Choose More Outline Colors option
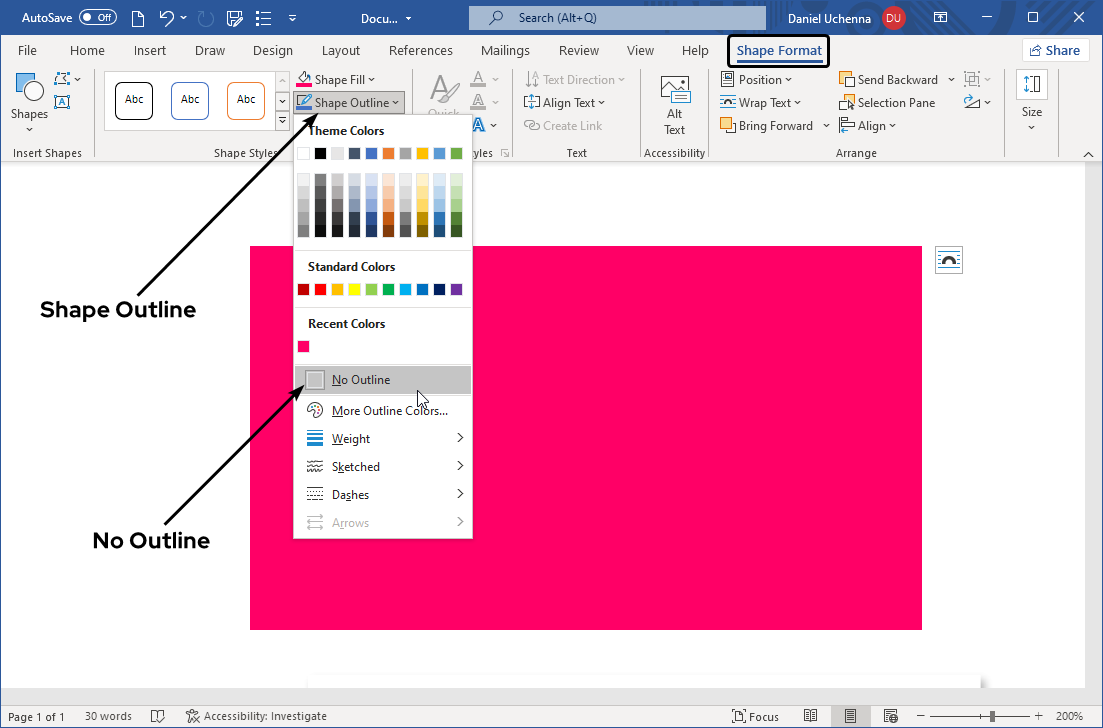The image size is (1103, 728). (389, 411)
